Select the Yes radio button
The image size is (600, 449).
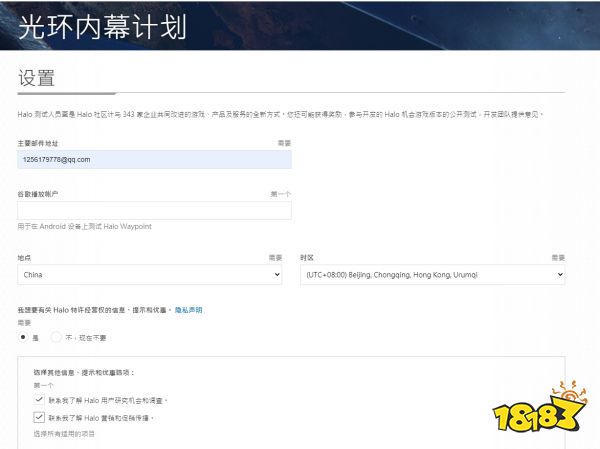(23, 337)
